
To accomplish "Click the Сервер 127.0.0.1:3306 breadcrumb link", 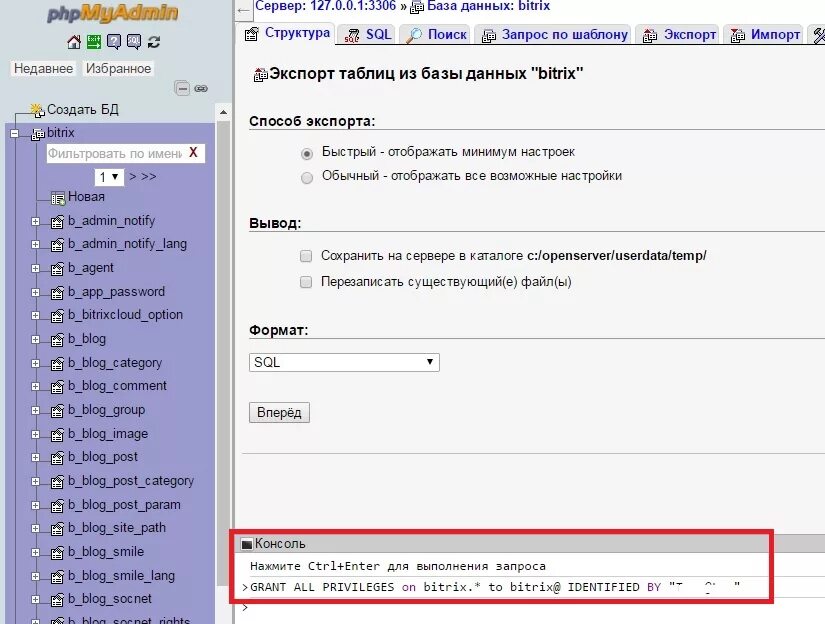I will 325,6.
